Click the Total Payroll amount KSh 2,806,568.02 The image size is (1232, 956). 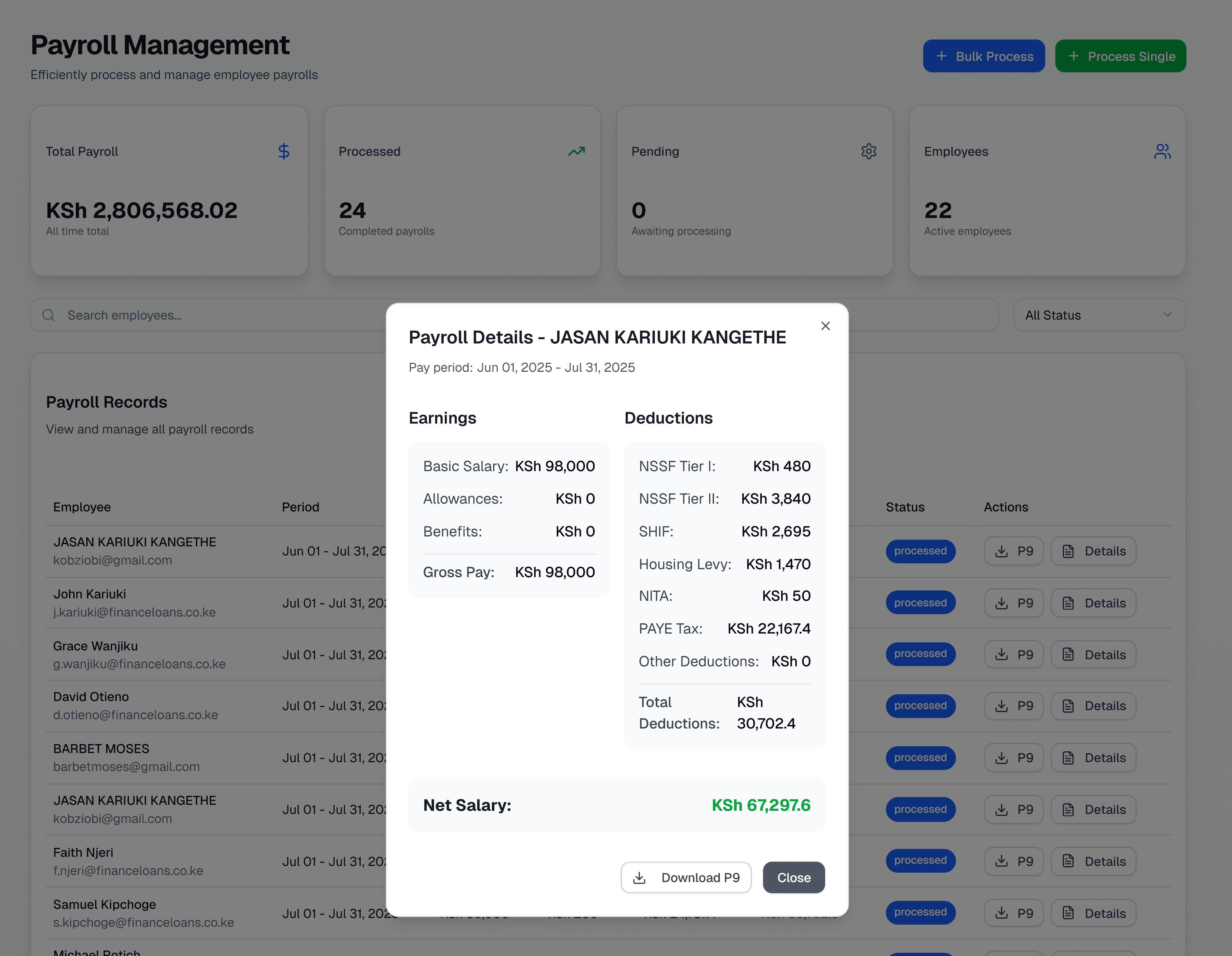(141, 210)
